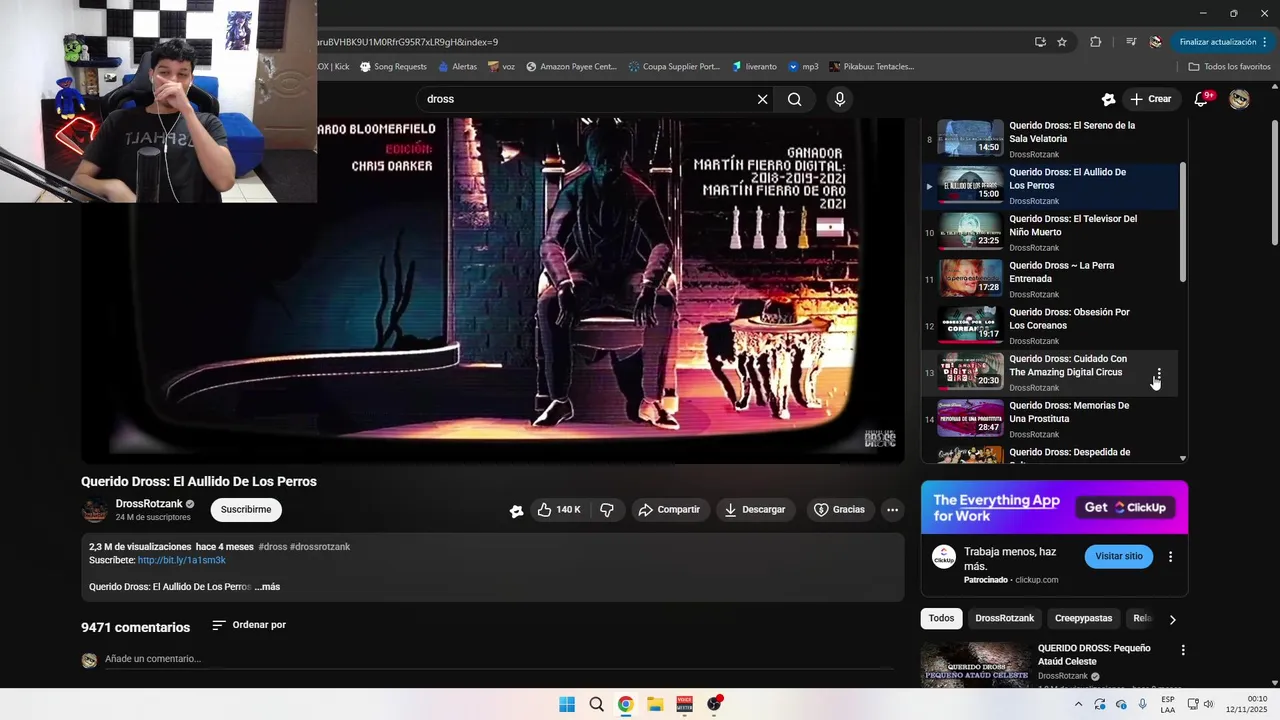Open File Explorer from the taskbar
1280x720 pixels.
point(654,704)
